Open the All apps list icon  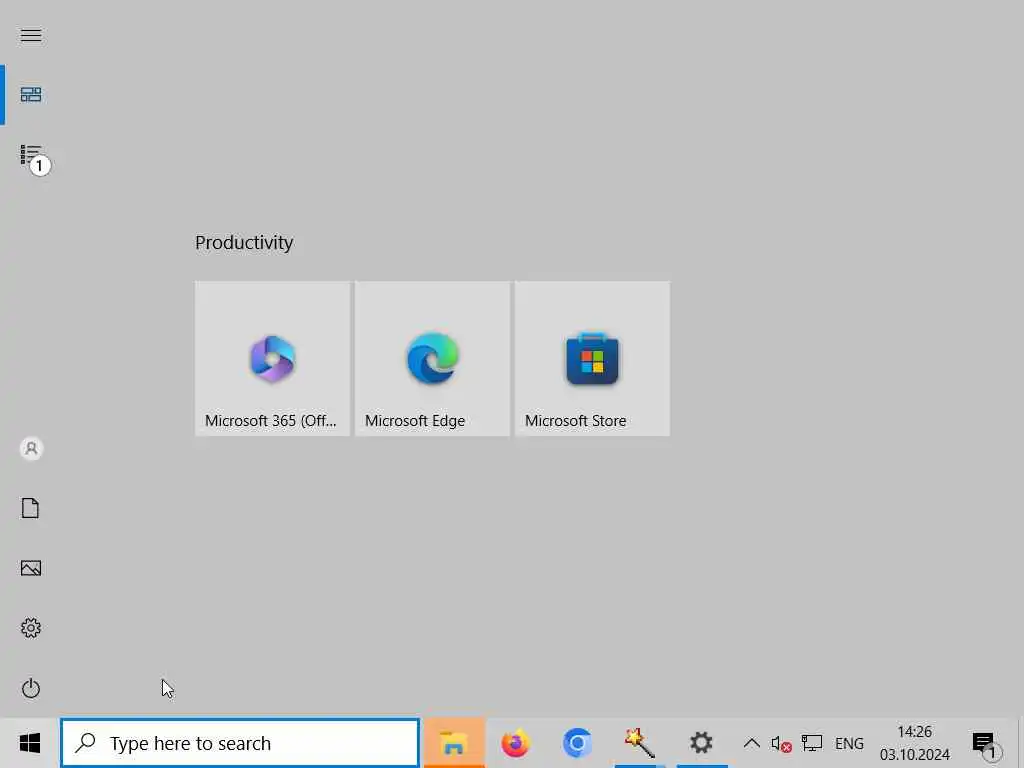point(31,155)
